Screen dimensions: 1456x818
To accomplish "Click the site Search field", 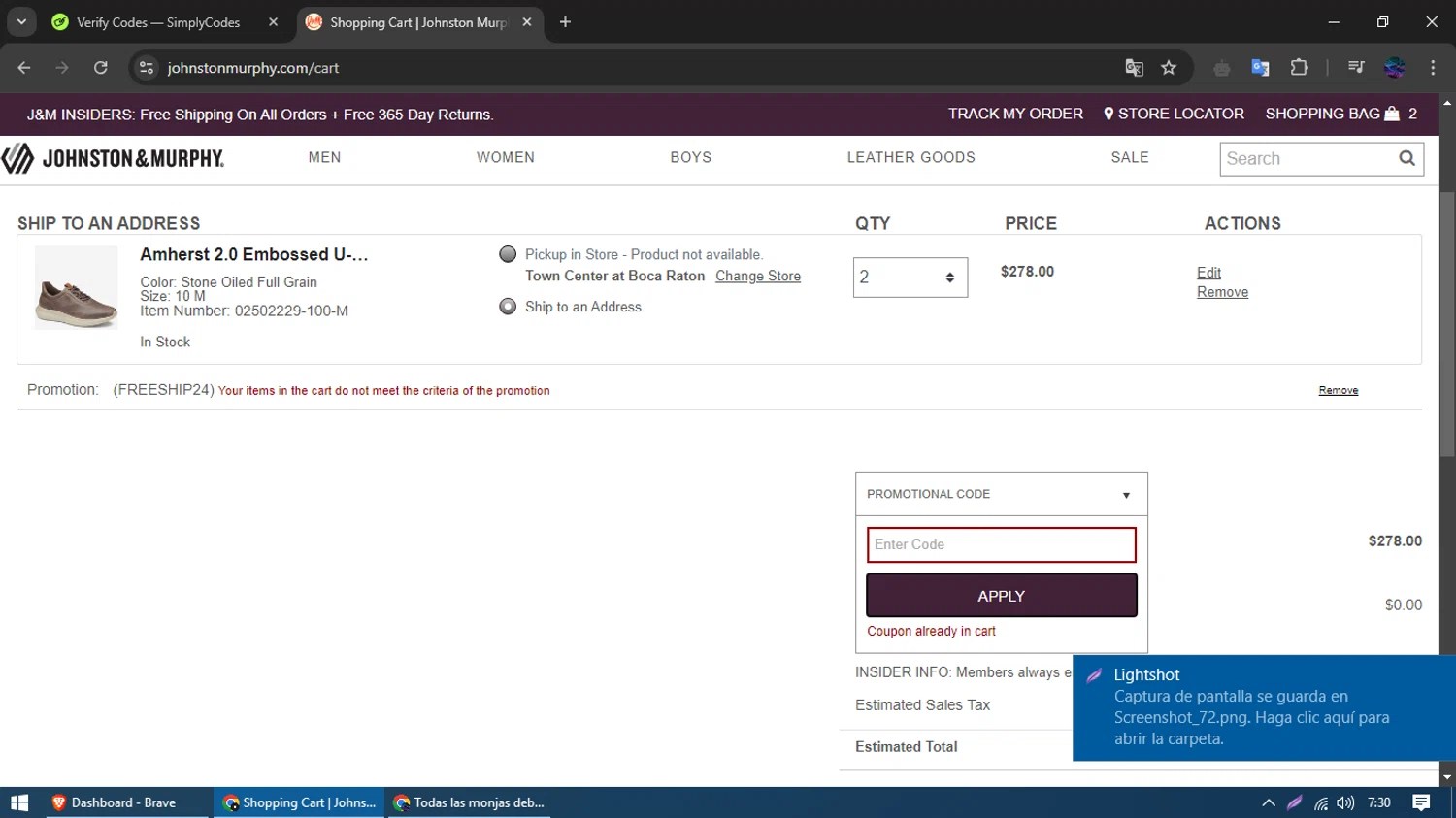I will tap(1306, 159).
